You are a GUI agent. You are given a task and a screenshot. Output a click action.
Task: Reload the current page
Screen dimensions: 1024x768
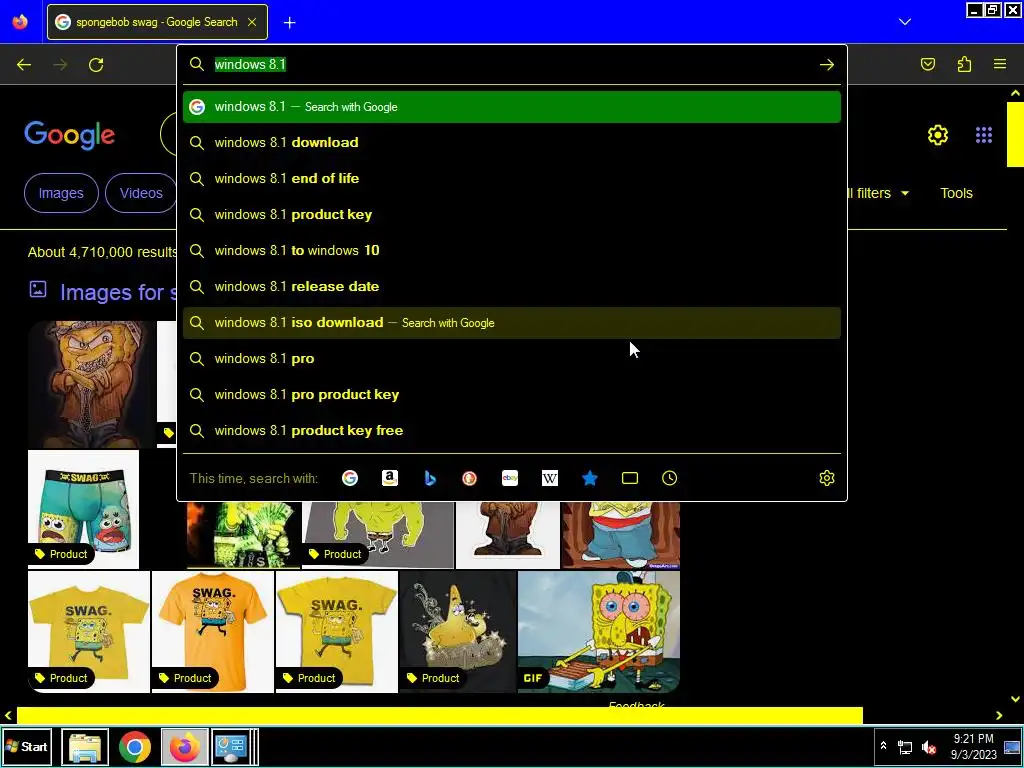(96, 65)
